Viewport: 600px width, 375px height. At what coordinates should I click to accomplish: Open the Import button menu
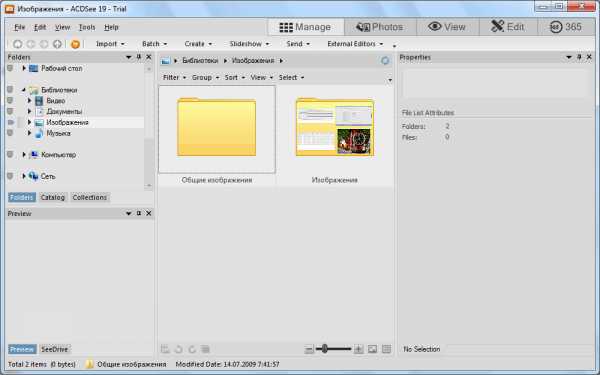pos(110,44)
